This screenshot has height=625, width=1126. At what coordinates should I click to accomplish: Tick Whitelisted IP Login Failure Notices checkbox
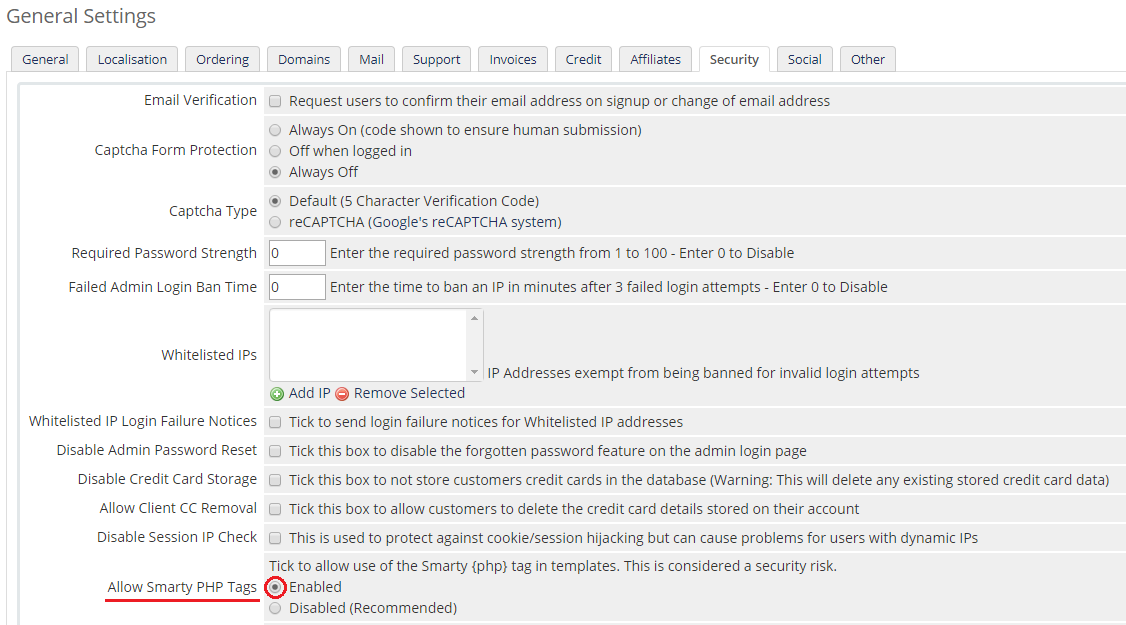275,422
